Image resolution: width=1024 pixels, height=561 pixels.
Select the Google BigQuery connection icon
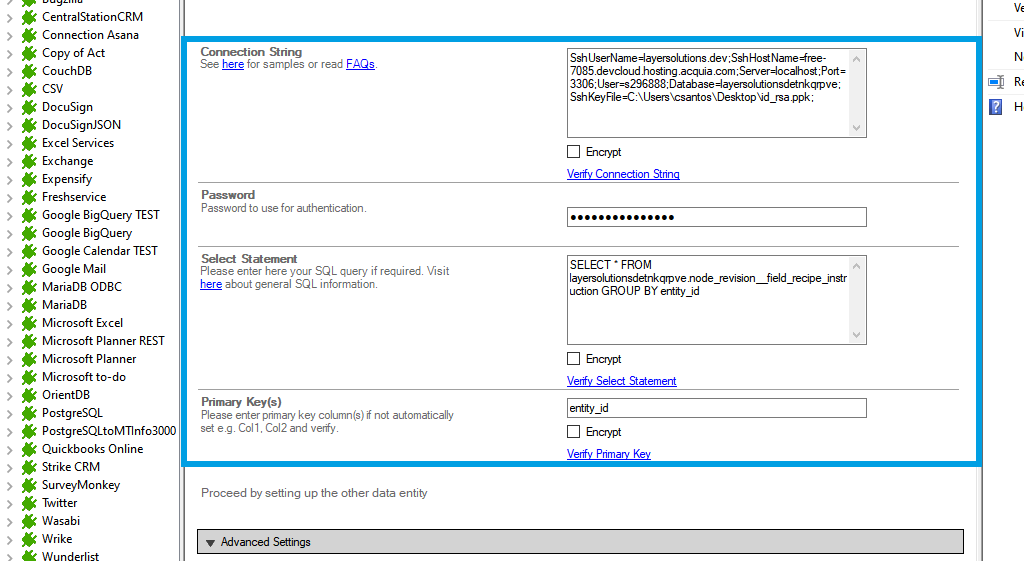(29, 233)
